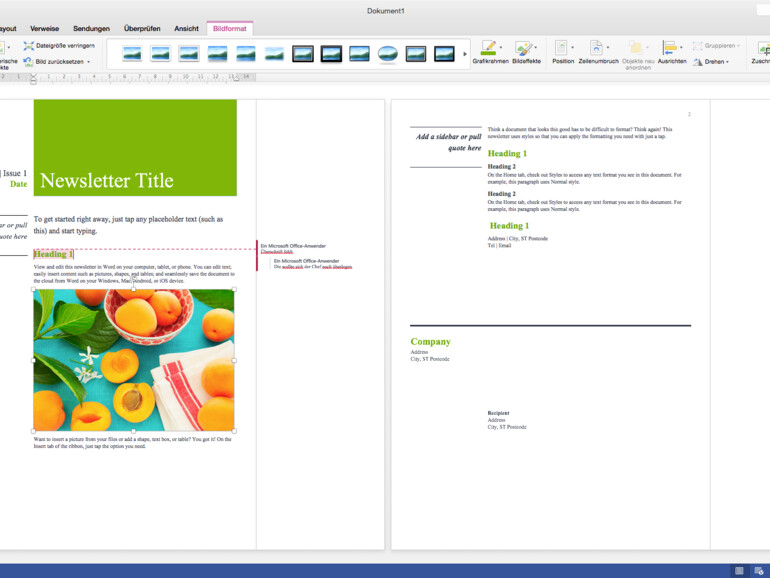Select the Bildformat tab
This screenshot has width=770, height=578.
click(x=229, y=28)
